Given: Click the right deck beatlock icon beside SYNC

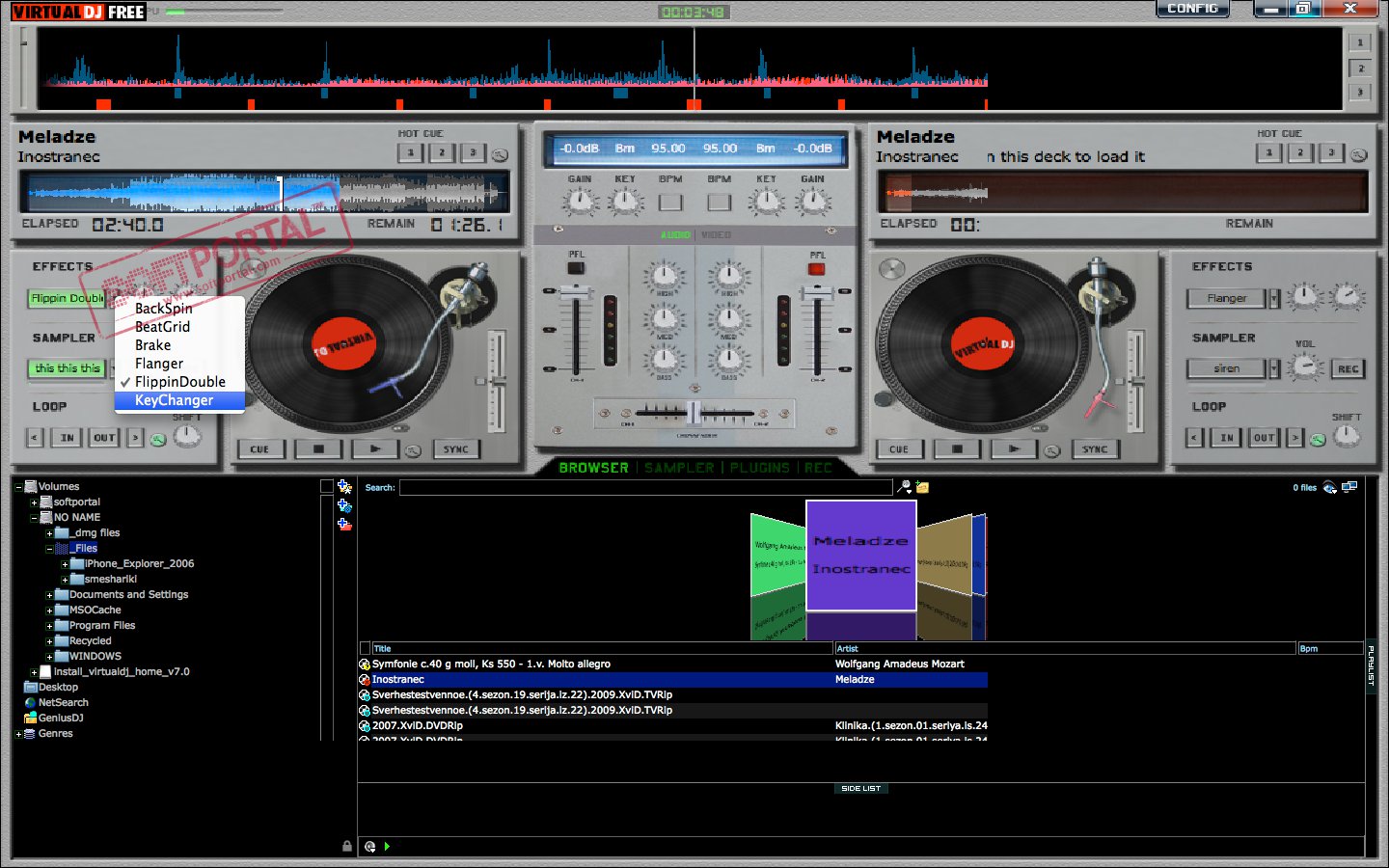Looking at the screenshot, I should click(x=1052, y=450).
